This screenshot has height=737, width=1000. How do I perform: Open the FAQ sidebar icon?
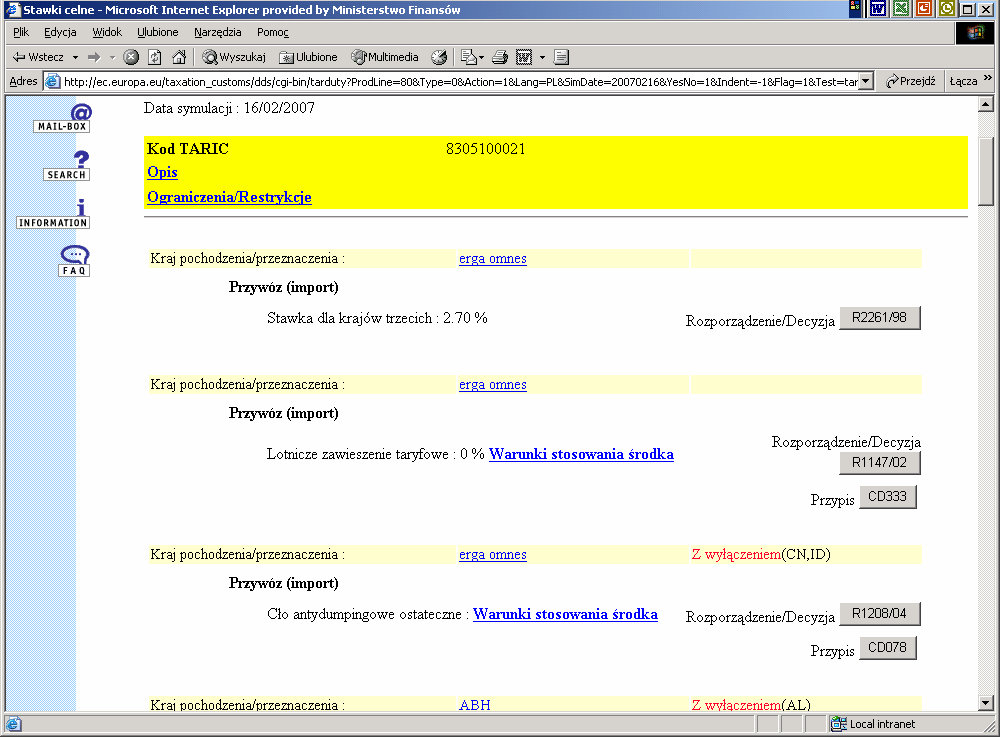point(75,261)
